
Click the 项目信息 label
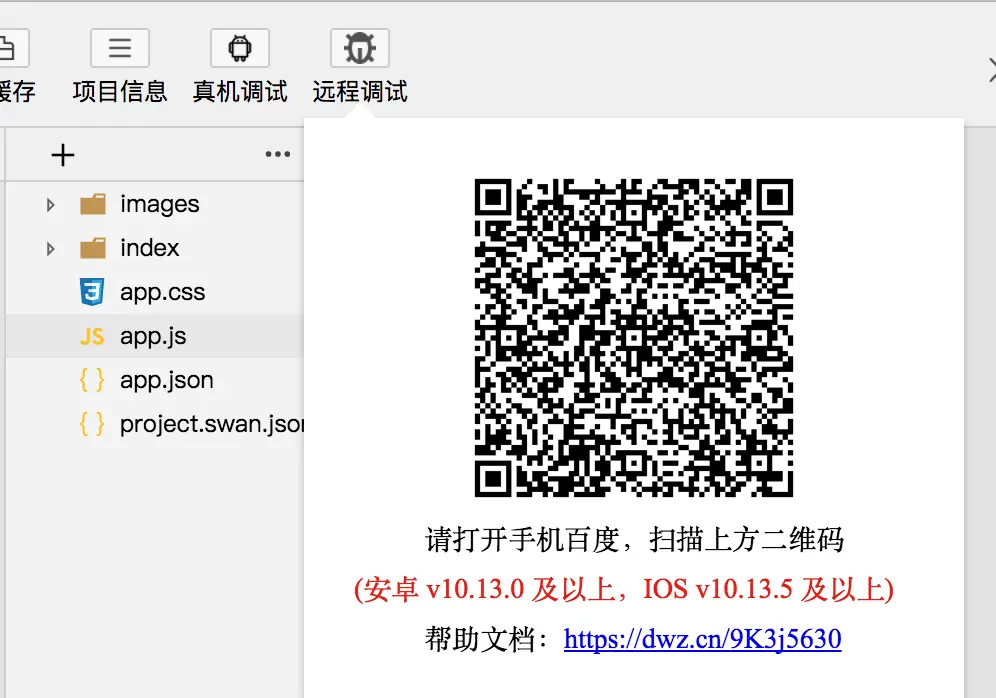point(119,91)
